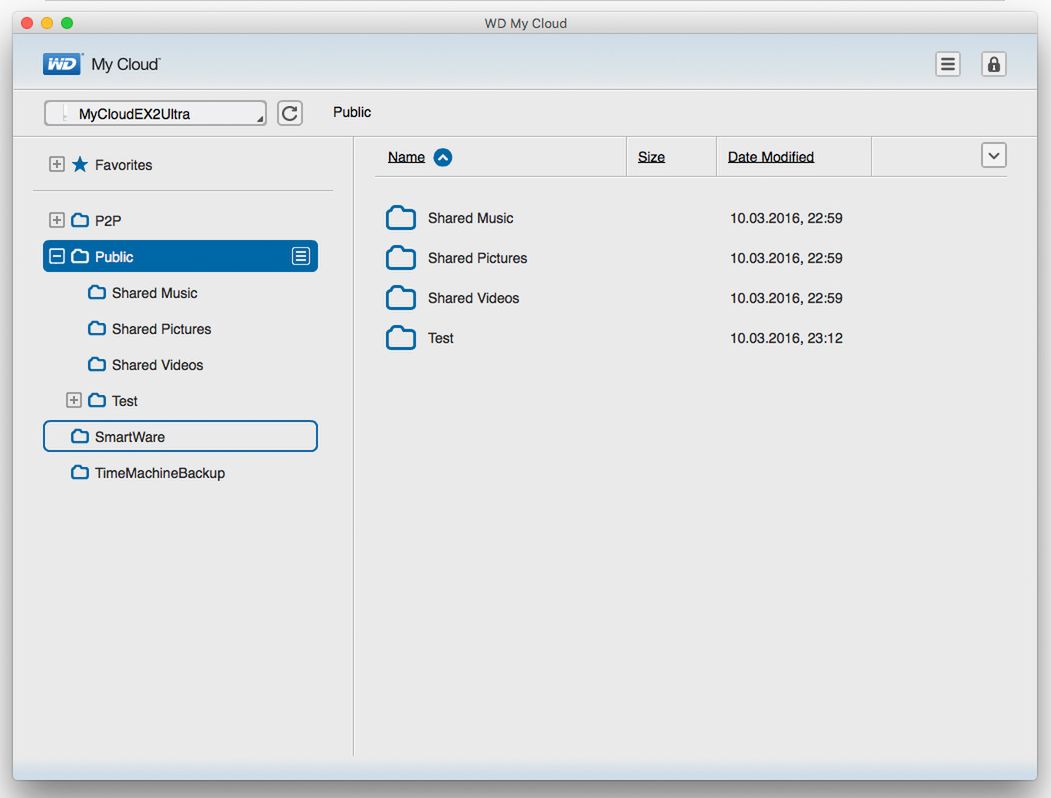
Task: Open the column options dropdown chevron
Action: click(993, 155)
